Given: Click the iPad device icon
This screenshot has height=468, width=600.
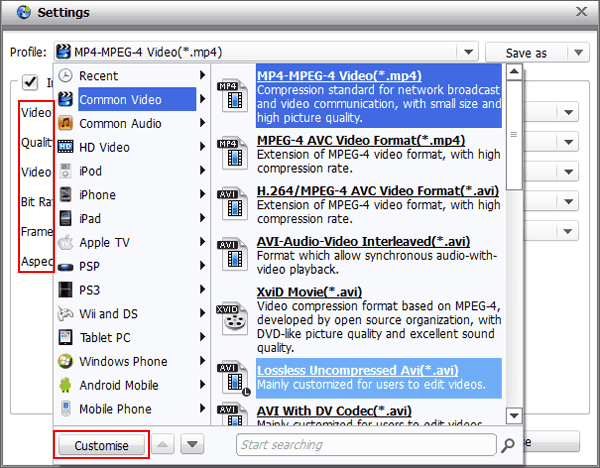Looking at the screenshot, I should (x=65, y=218).
